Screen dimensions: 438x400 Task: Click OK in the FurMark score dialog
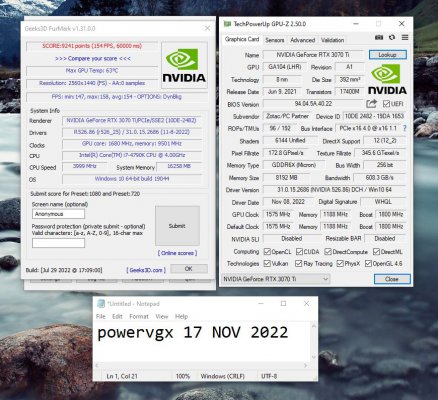pos(189,269)
